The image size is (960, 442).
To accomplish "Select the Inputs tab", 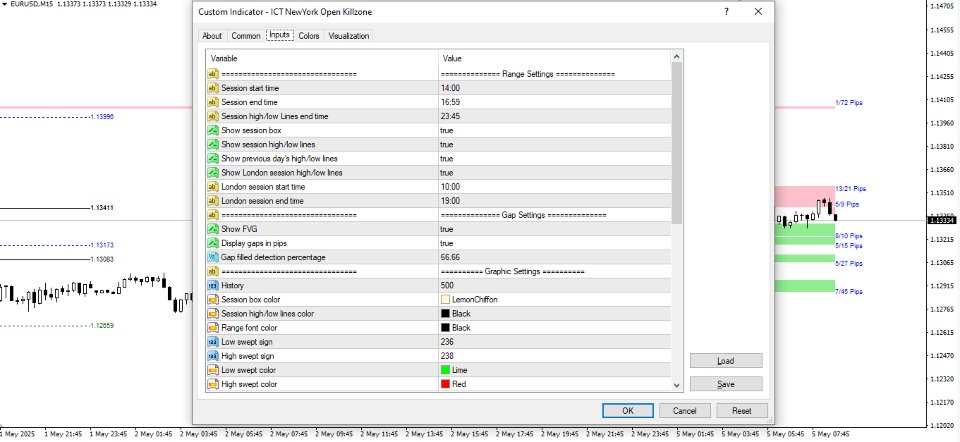I will coord(280,35).
